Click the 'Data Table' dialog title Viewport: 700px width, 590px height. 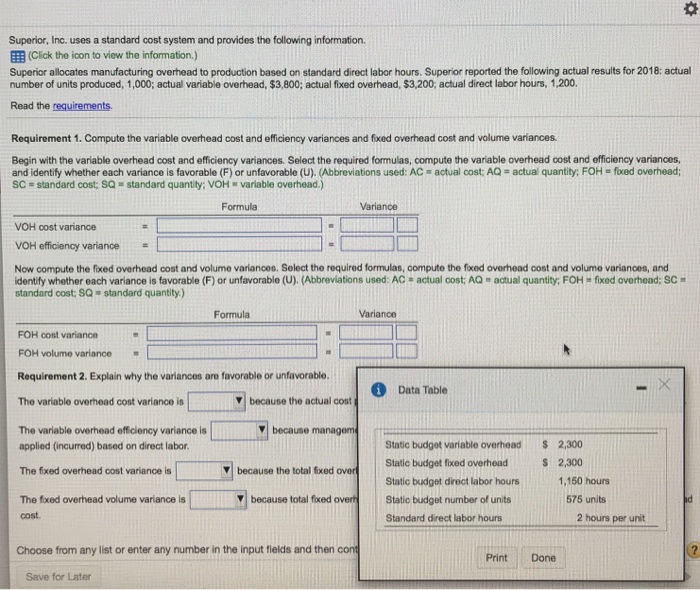pyautogui.click(x=422, y=390)
